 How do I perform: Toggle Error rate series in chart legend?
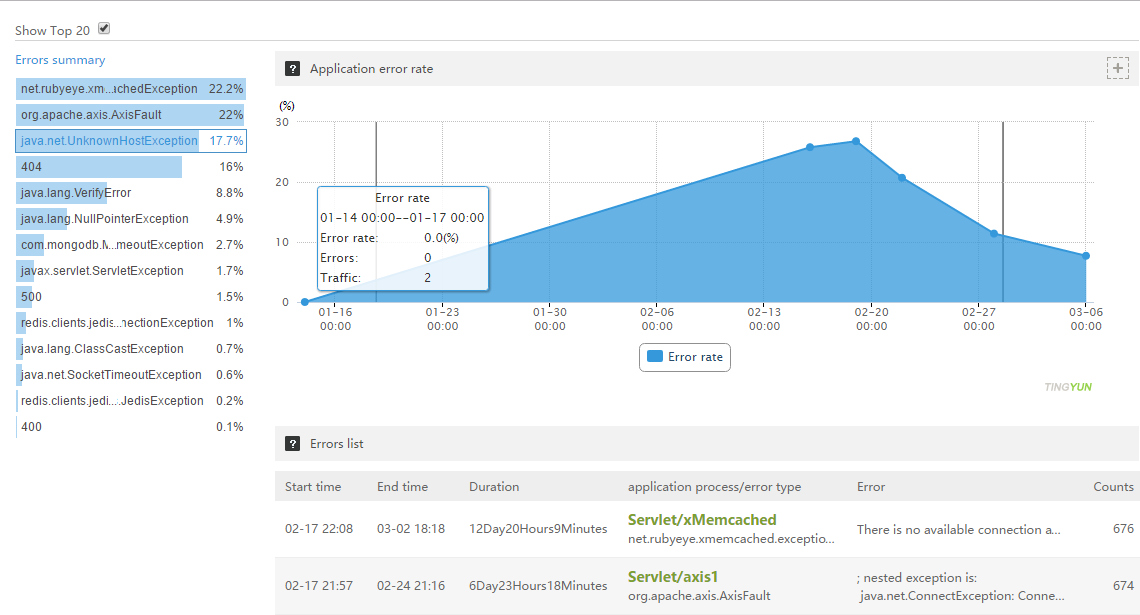[685, 357]
